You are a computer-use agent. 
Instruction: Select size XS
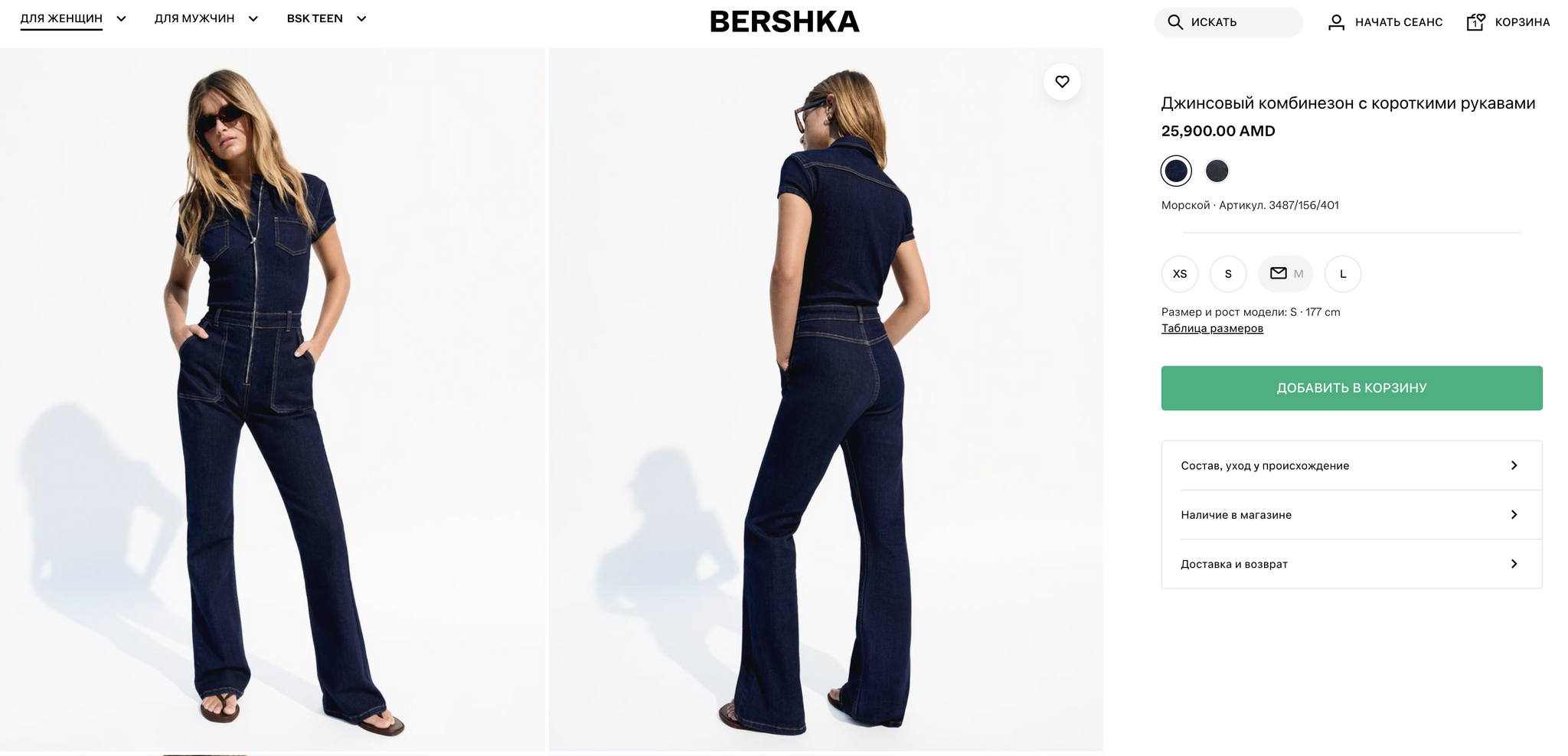tap(1180, 274)
